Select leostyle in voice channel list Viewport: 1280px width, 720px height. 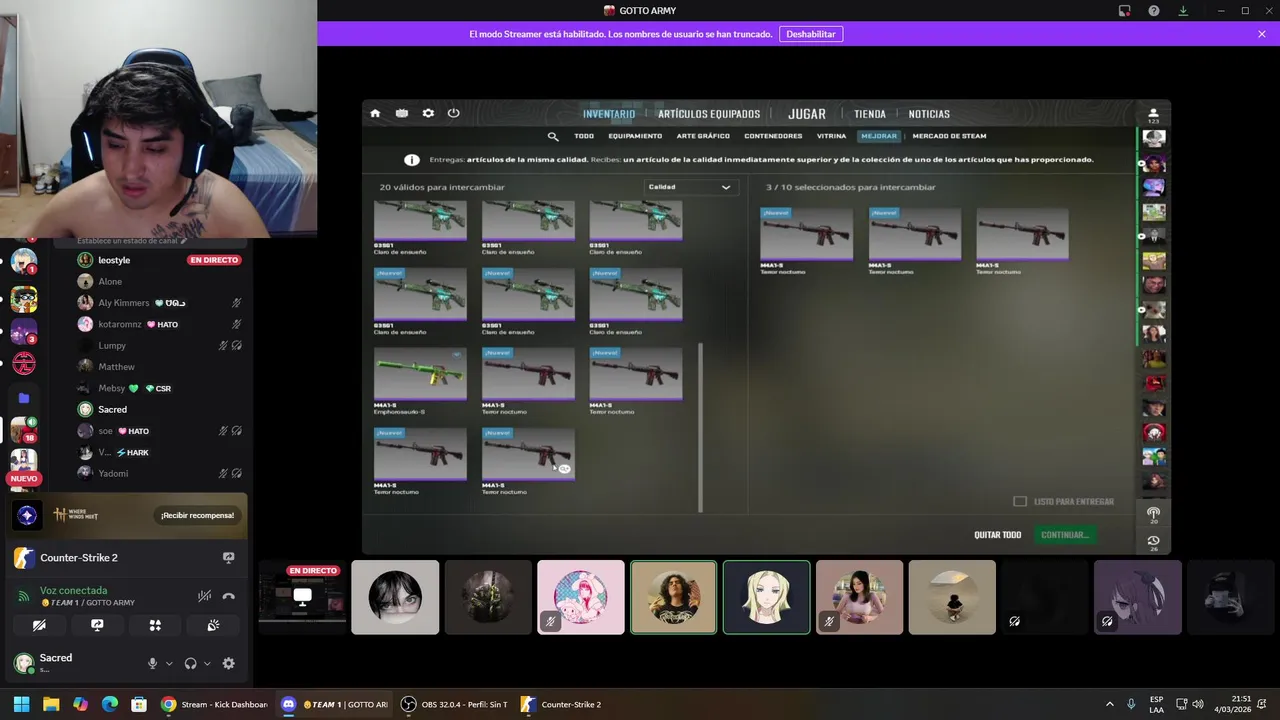(114, 260)
